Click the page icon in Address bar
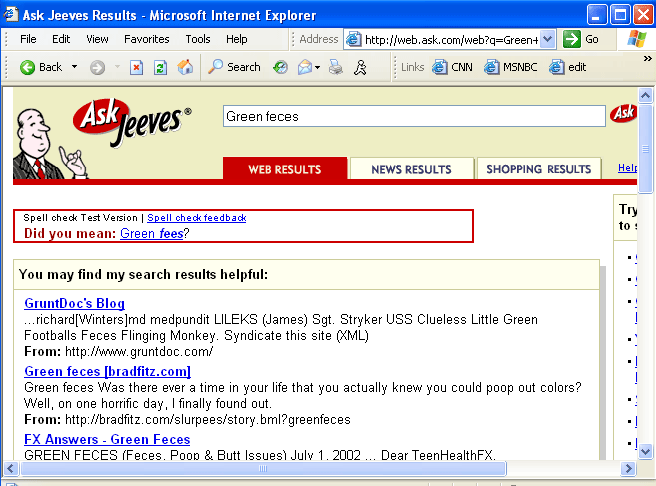This screenshot has width=656, height=486. (x=354, y=40)
